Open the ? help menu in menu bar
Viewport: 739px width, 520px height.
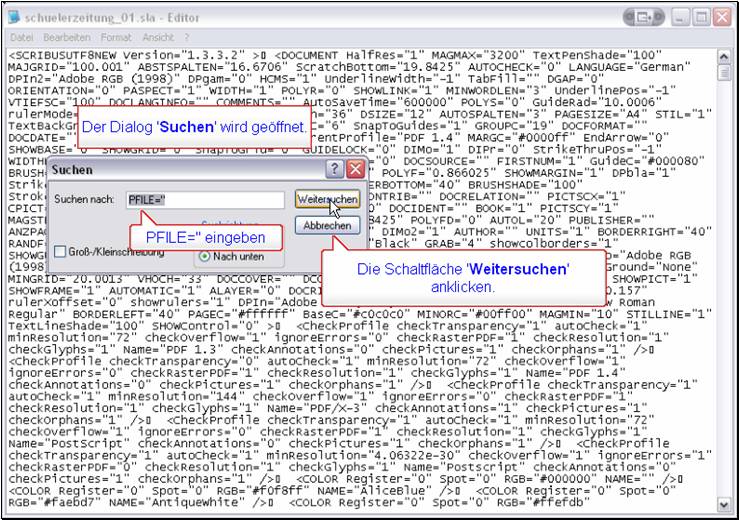pos(186,37)
